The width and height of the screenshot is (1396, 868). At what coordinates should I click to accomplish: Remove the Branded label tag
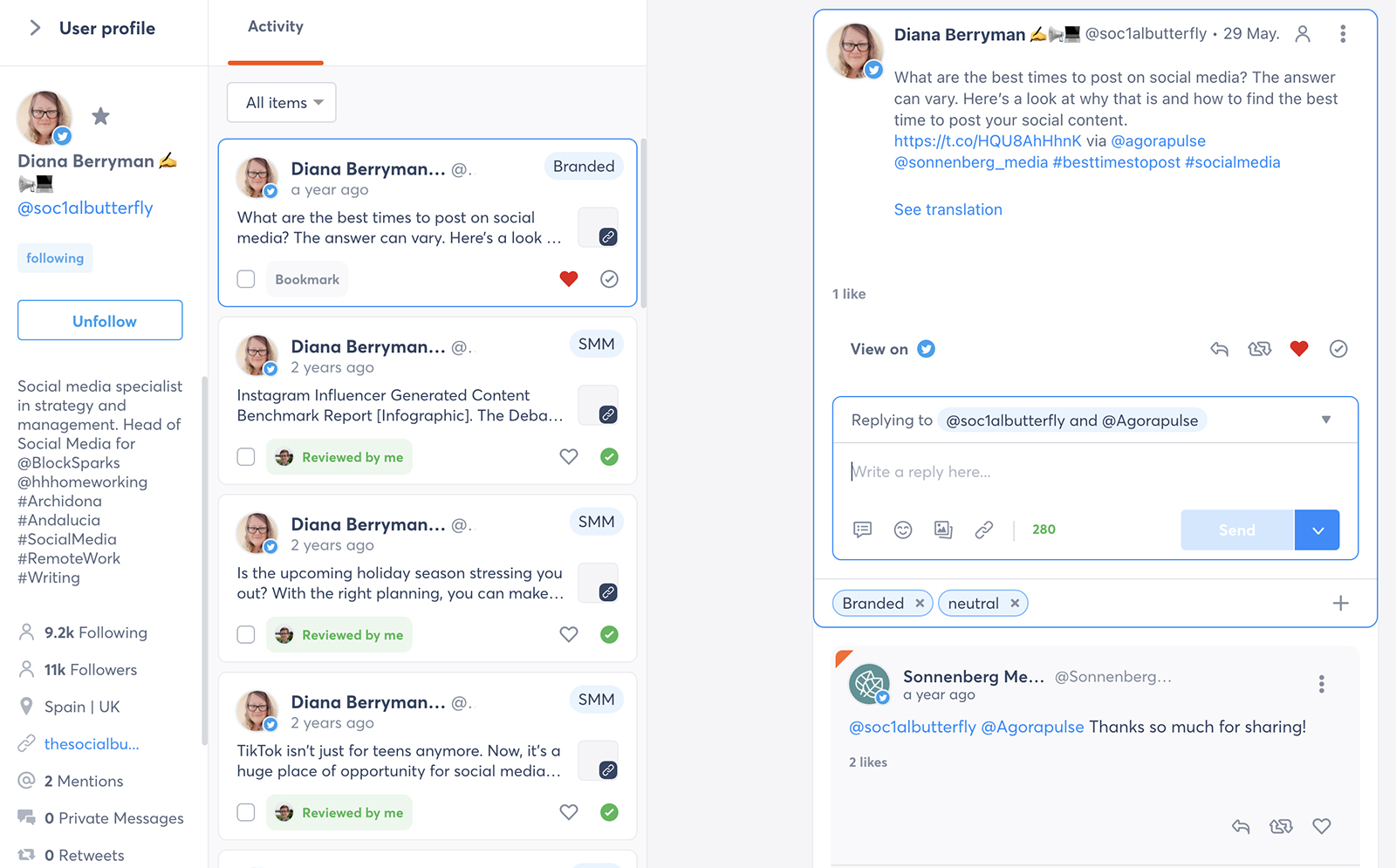(920, 604)
